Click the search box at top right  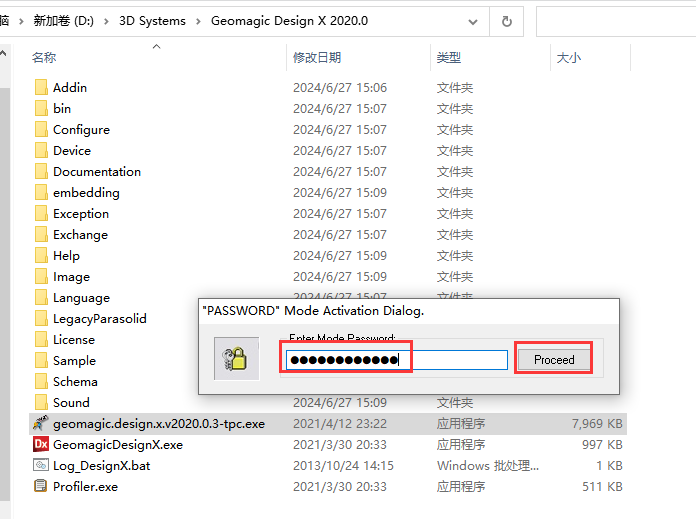616,21
